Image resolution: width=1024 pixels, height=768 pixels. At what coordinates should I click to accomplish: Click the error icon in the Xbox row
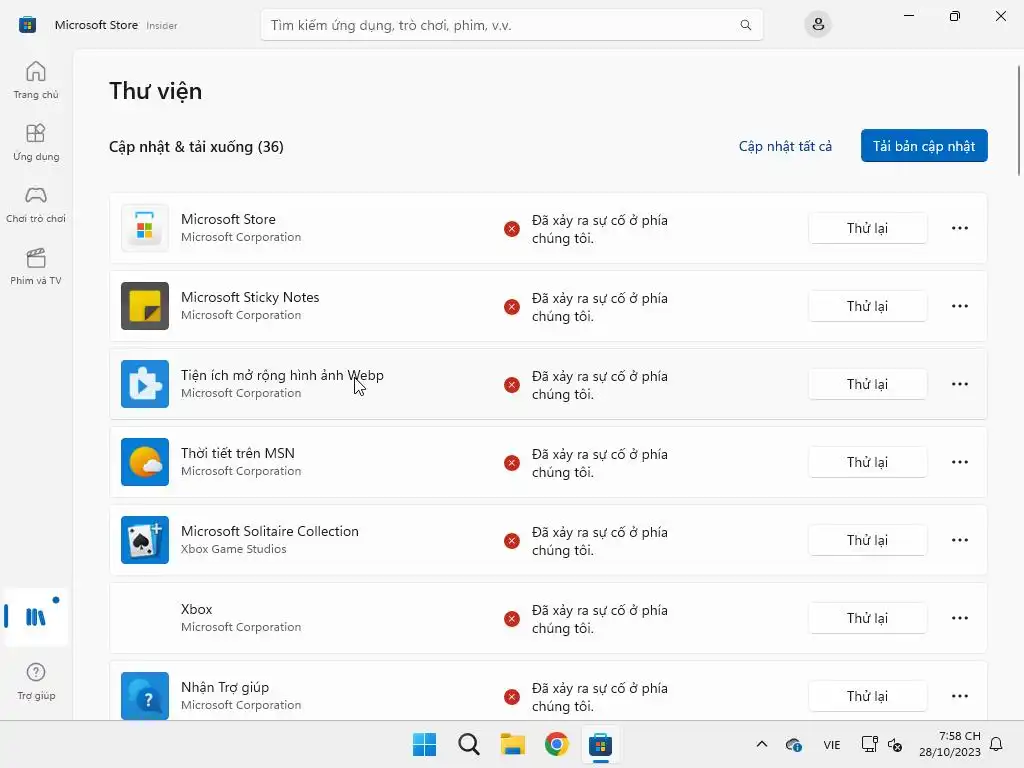(512, 619)
